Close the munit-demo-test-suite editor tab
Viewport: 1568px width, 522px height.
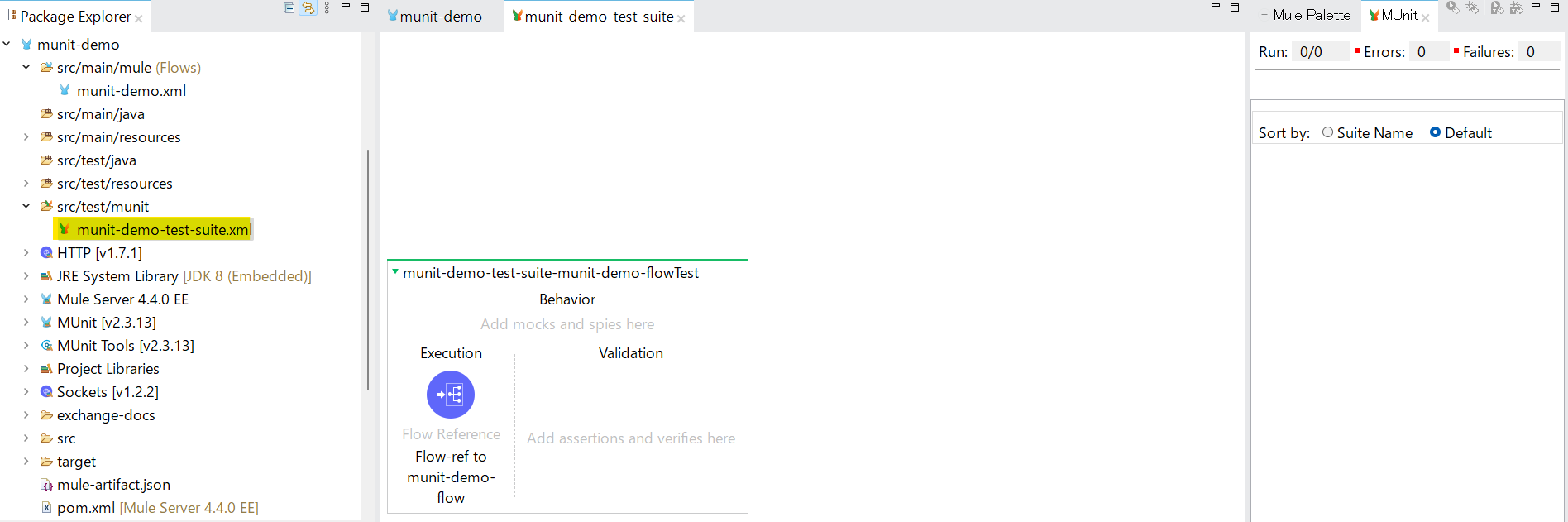coord(681,19)
